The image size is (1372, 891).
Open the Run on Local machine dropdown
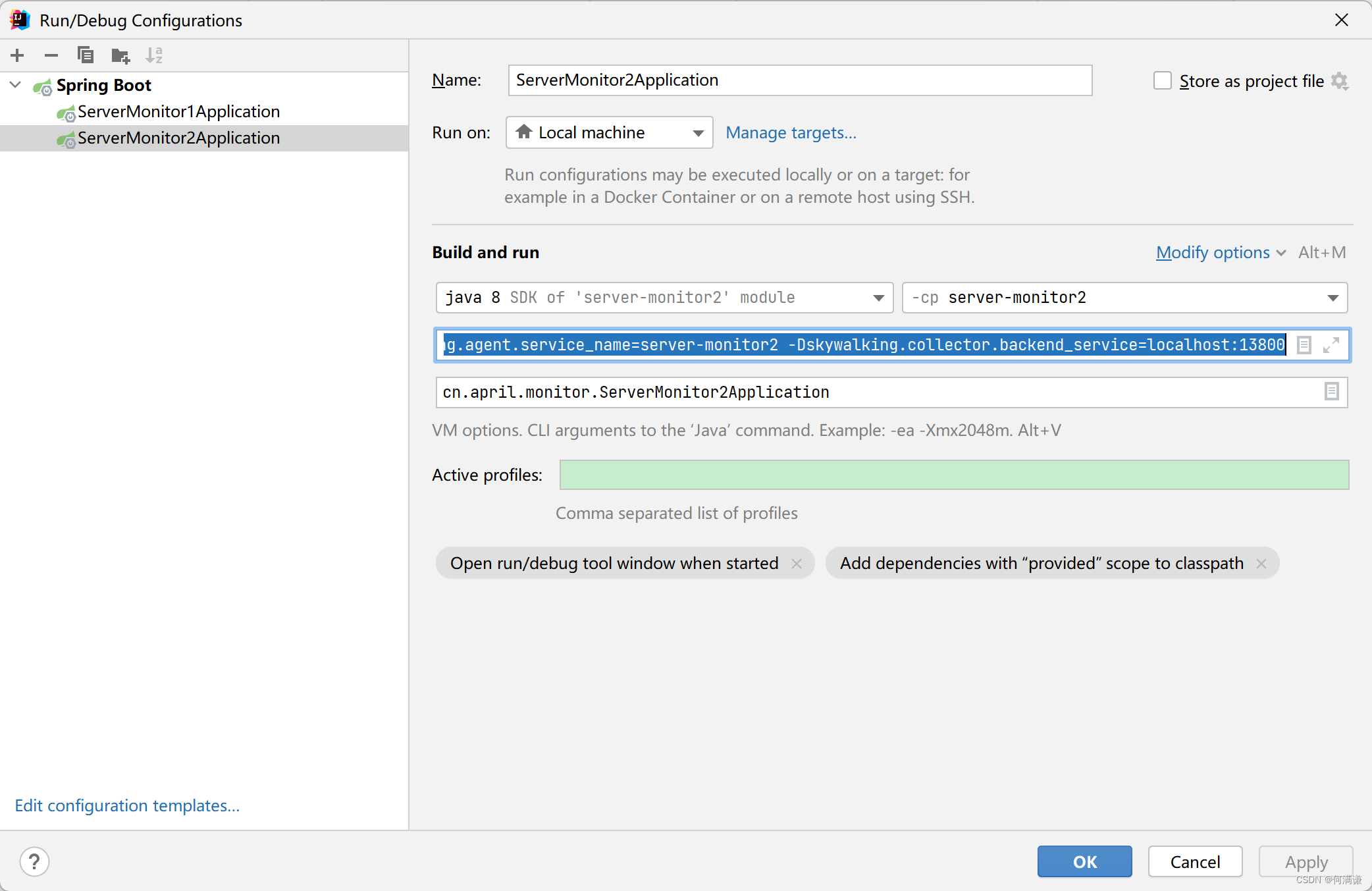pos(609,133)
